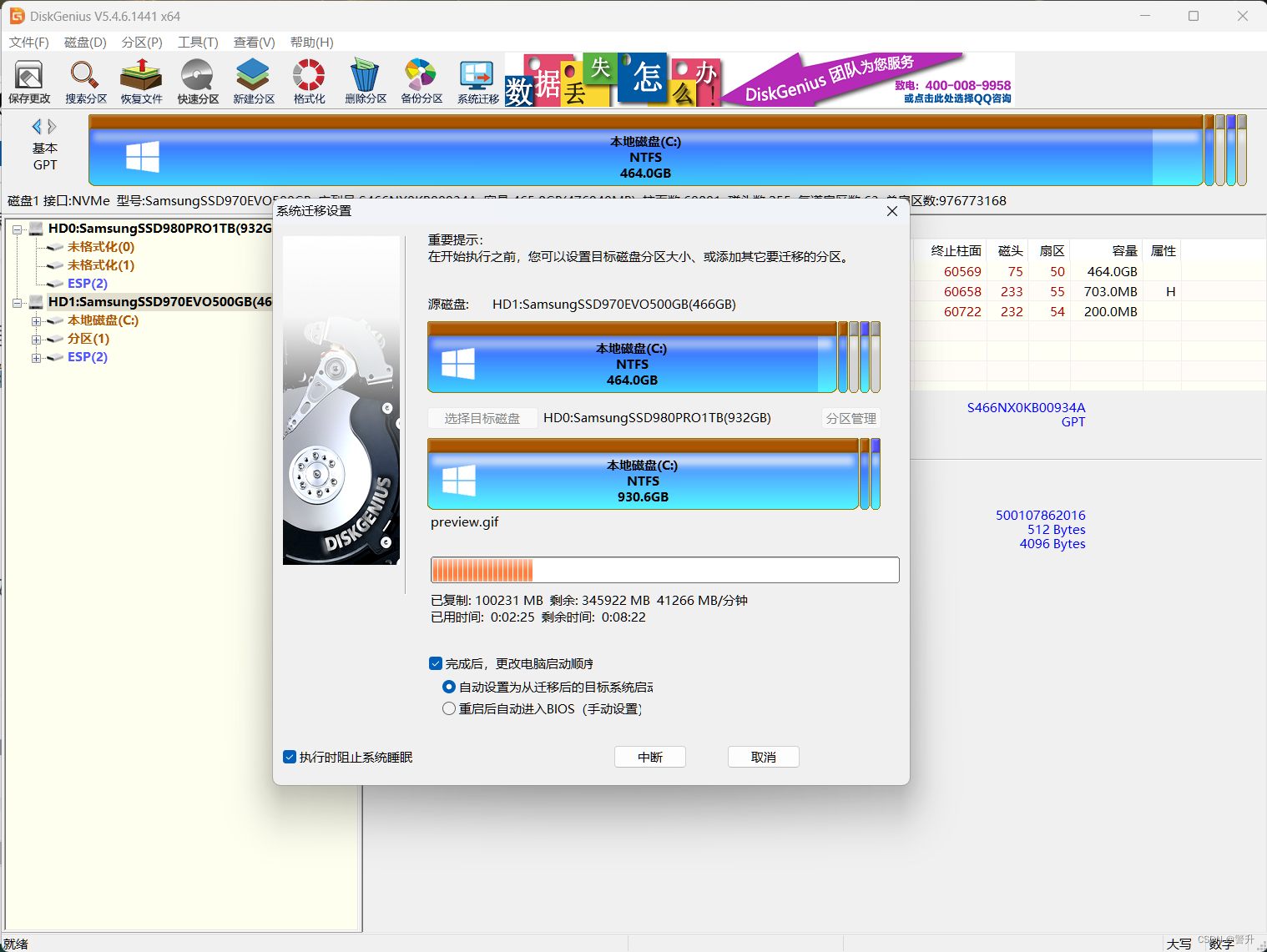1267x952 pixels.
Task: Click the 60569 end cylinder cell
Action: [x=962, y=272]
